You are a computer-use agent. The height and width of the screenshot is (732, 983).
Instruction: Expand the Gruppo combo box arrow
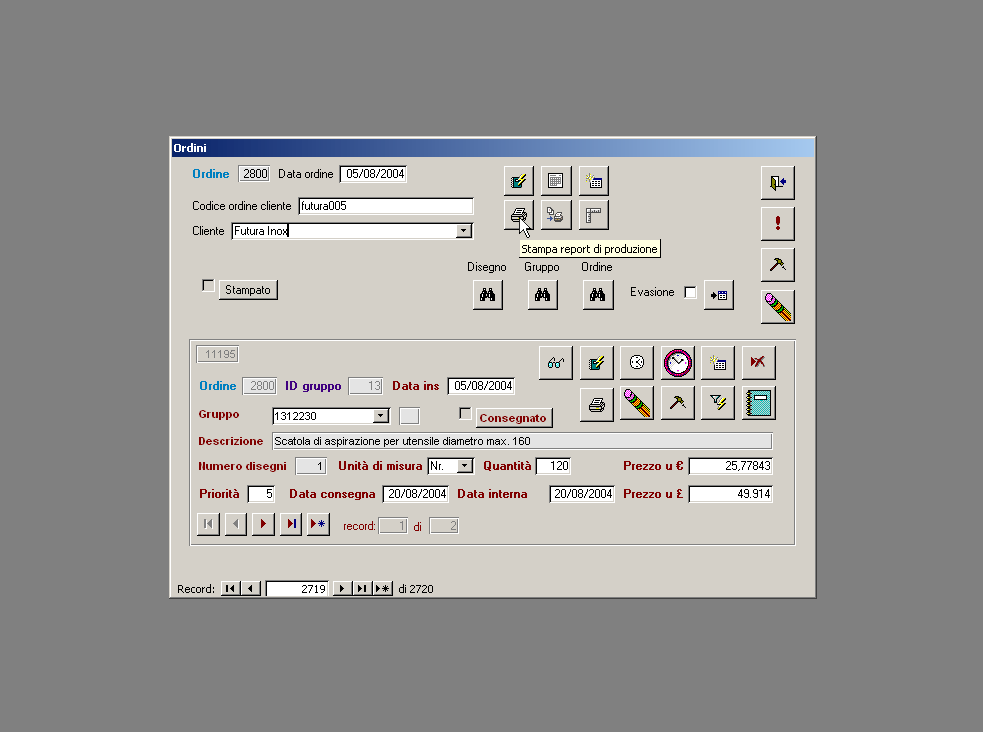pyautogui.click(x=381, y=416)
